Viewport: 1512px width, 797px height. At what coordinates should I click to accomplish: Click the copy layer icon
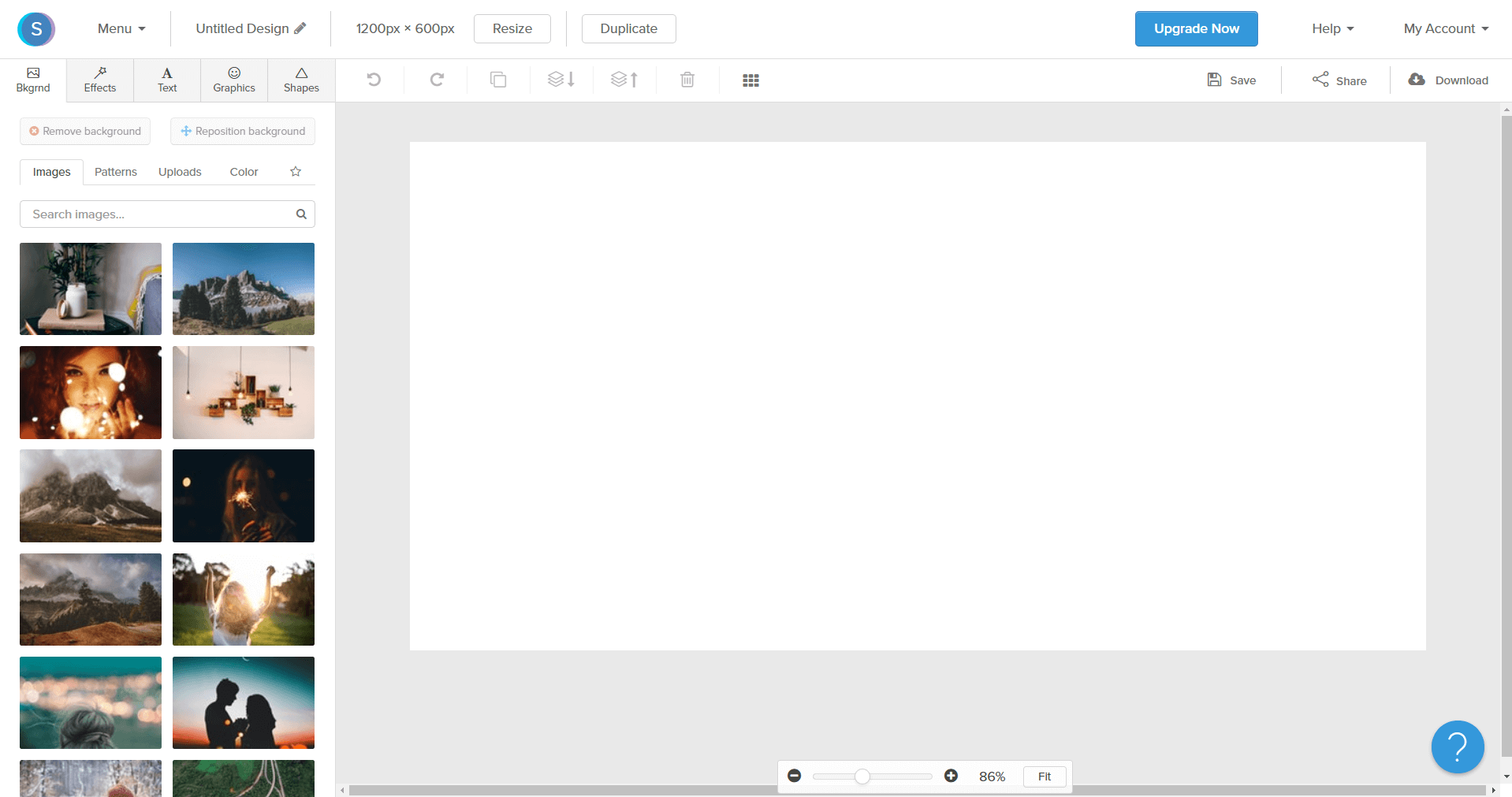[498, 80]
